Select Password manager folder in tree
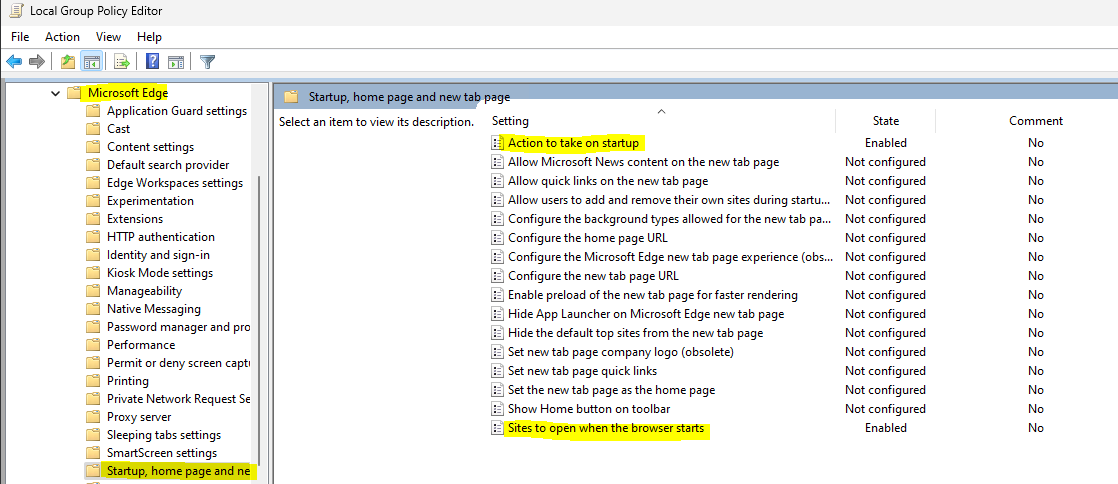Screen dimensions: 1118x484 tap(178, 327)
